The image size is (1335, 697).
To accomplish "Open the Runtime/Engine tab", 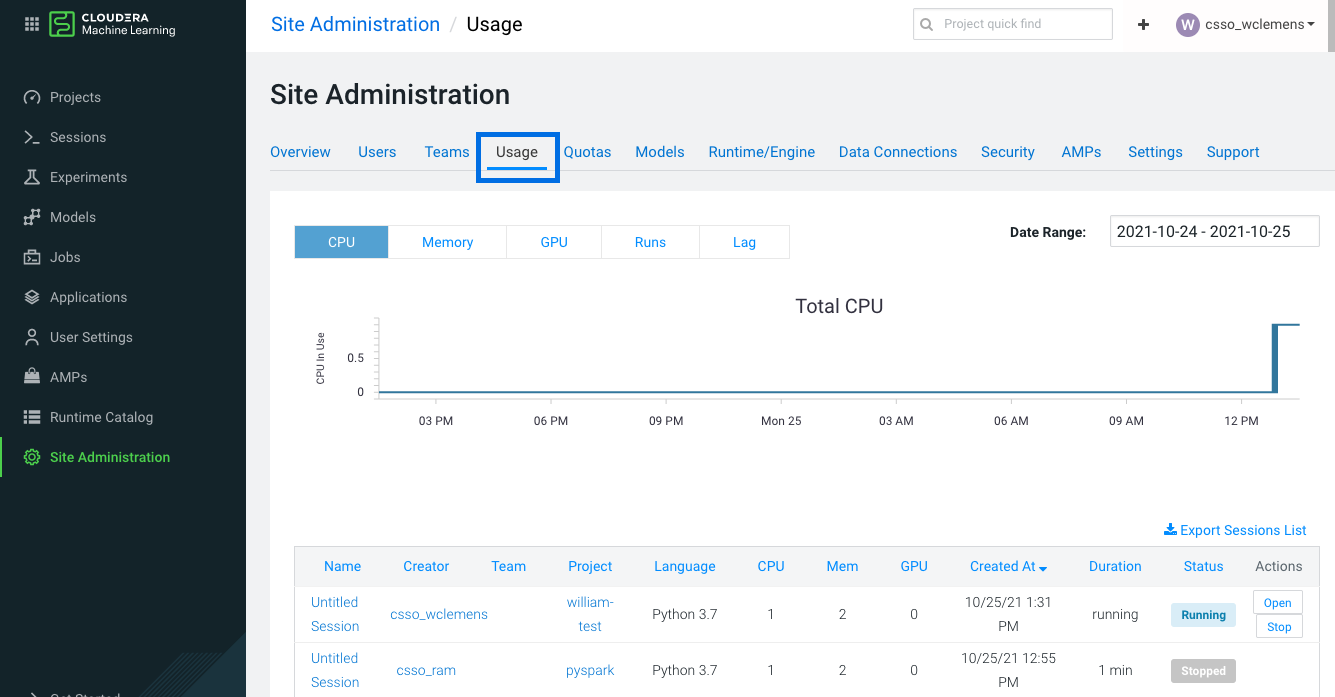I will (x=761, y=152).
